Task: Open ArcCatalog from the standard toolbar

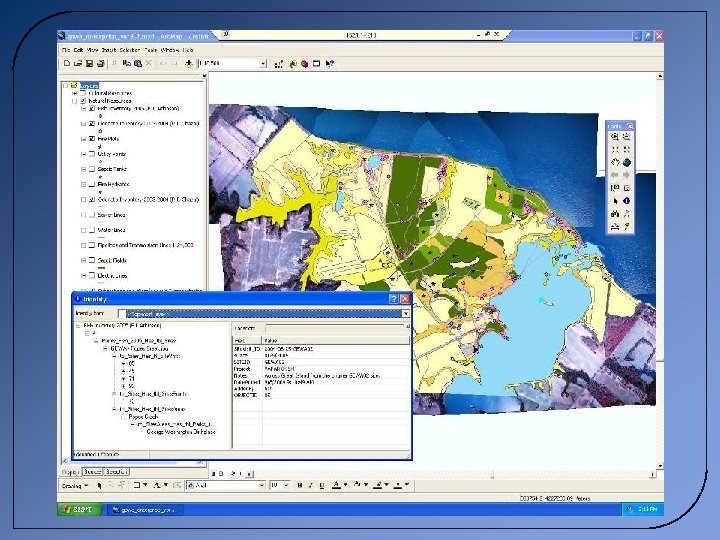Action: [293, 64]
